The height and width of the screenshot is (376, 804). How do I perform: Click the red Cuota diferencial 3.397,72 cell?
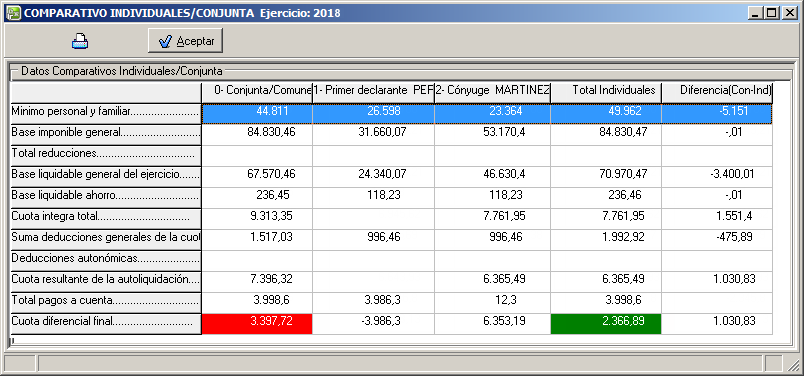[257, 324]
